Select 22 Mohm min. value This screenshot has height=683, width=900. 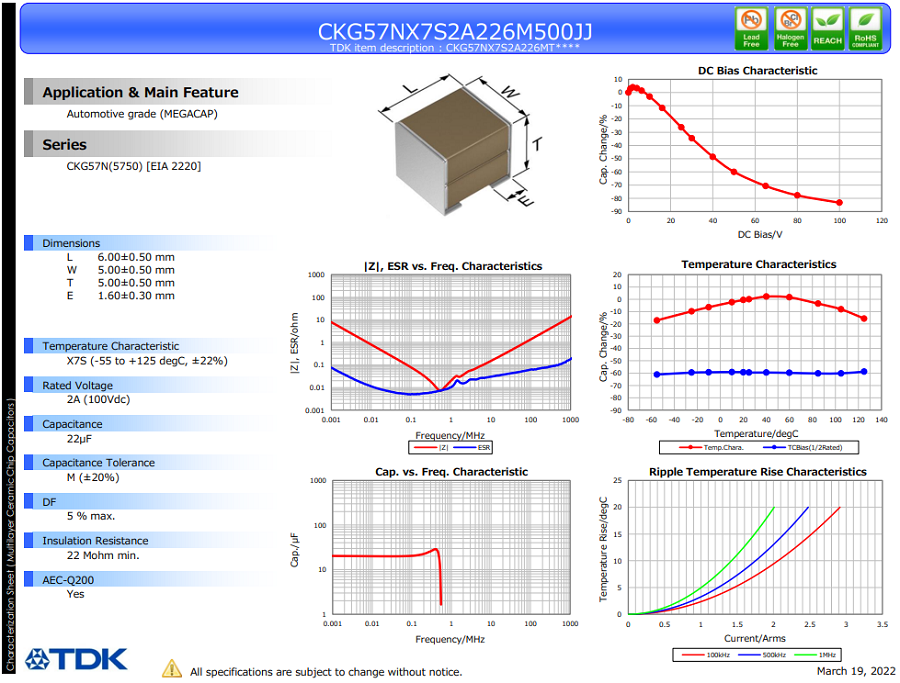(103, 555)
